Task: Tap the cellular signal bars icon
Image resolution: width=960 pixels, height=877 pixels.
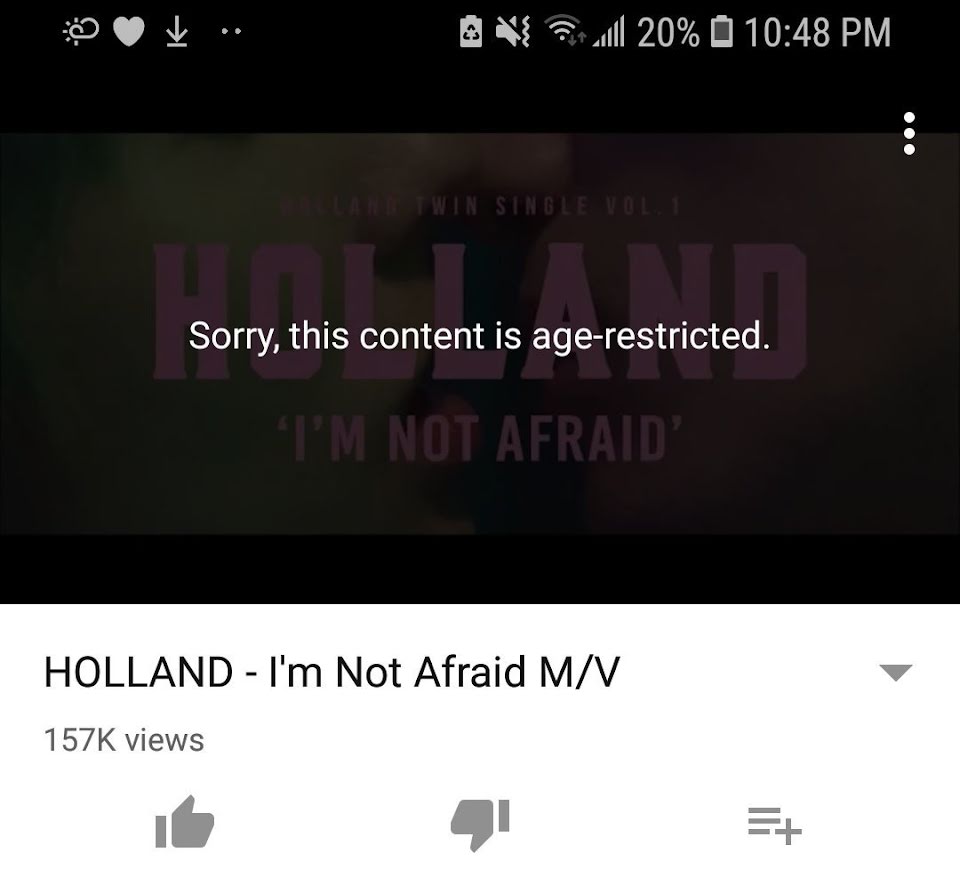Action: 608,32
